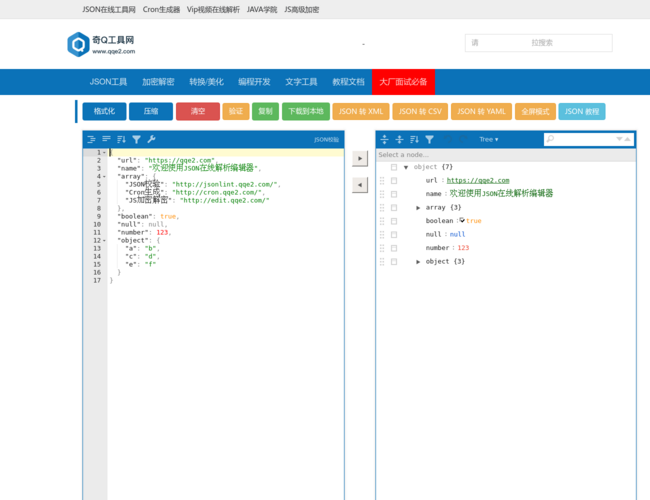This screenshot has height=500, width=650.
Task: Open the 加密解密 navigation menu
Action: [158, 82]
